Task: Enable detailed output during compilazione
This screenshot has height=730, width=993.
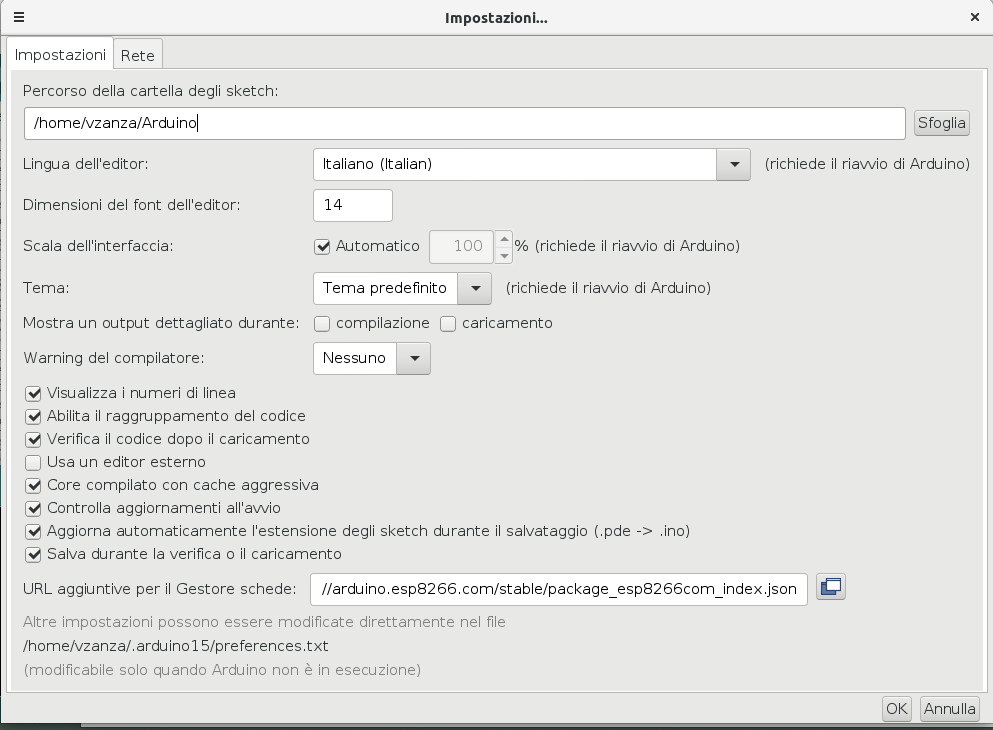Action: click(x=322, y=323)
